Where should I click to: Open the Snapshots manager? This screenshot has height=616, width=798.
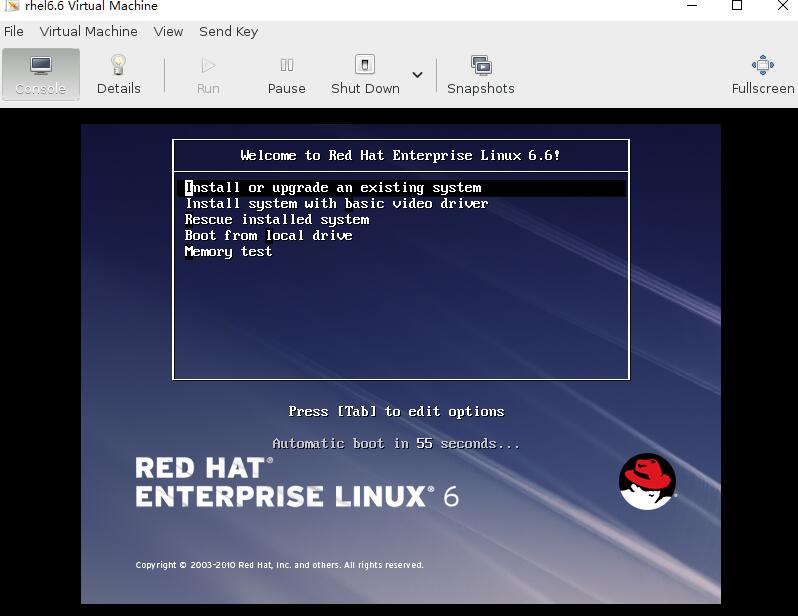click(480, 74)
